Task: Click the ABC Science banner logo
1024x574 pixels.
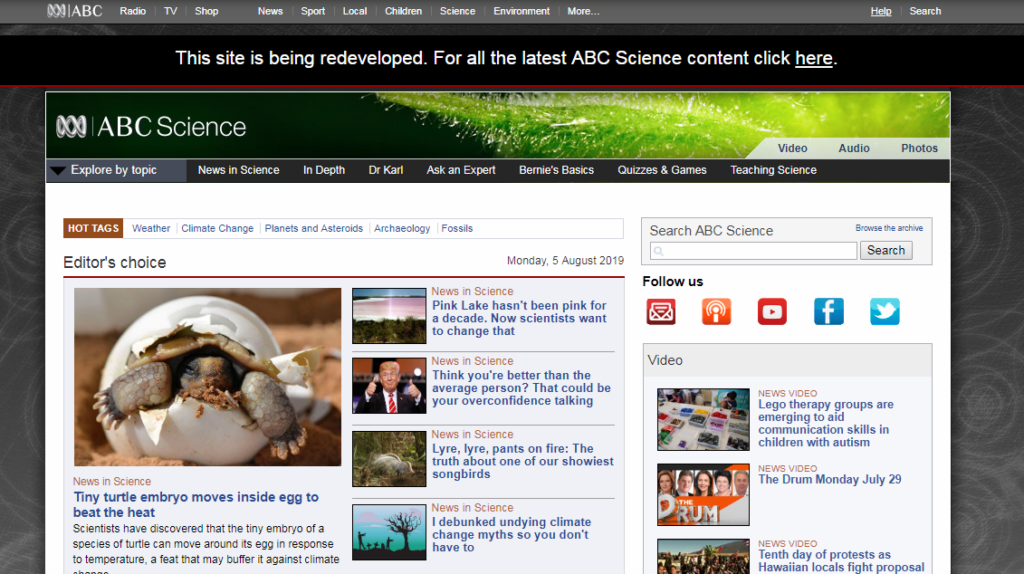Action: pyautogui.click(x=151, y=127)
